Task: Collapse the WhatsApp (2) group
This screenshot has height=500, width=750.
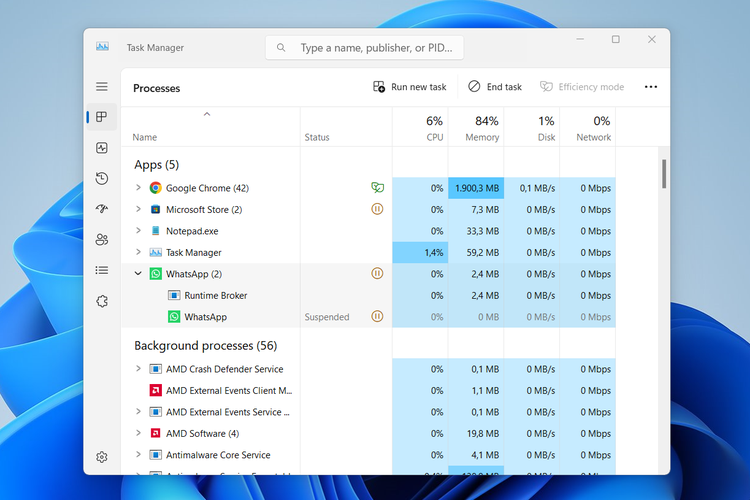Action: [x=138, y=274]
